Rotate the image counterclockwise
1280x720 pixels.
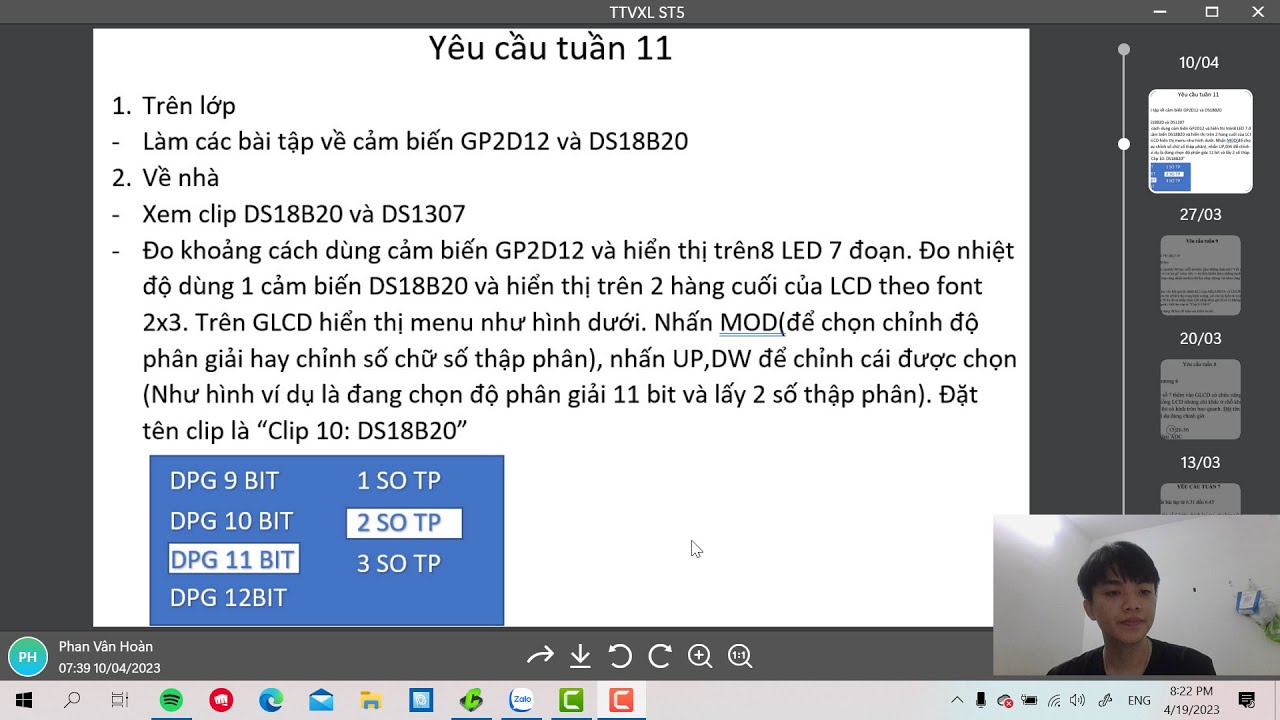(620, 656)
